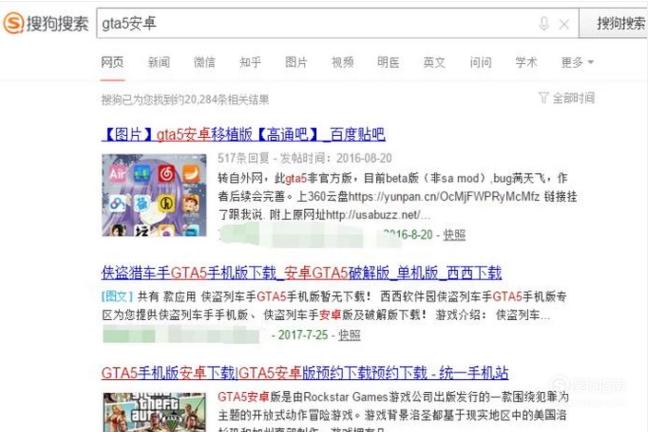
Task: Open the GTA5手机版安卓下载 统一手机站 link
Action: click(x=305, y=373)
